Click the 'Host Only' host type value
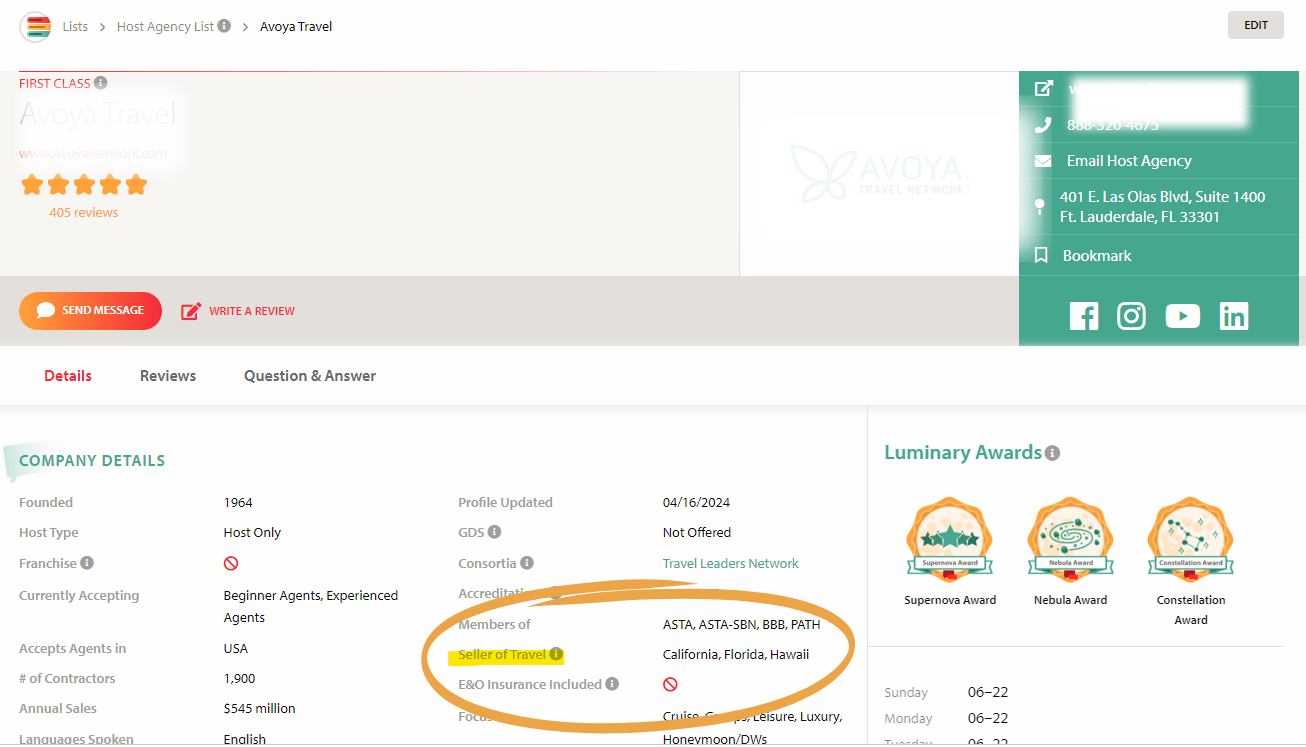This screenshot has height=747, width=1306. (252, 532)
